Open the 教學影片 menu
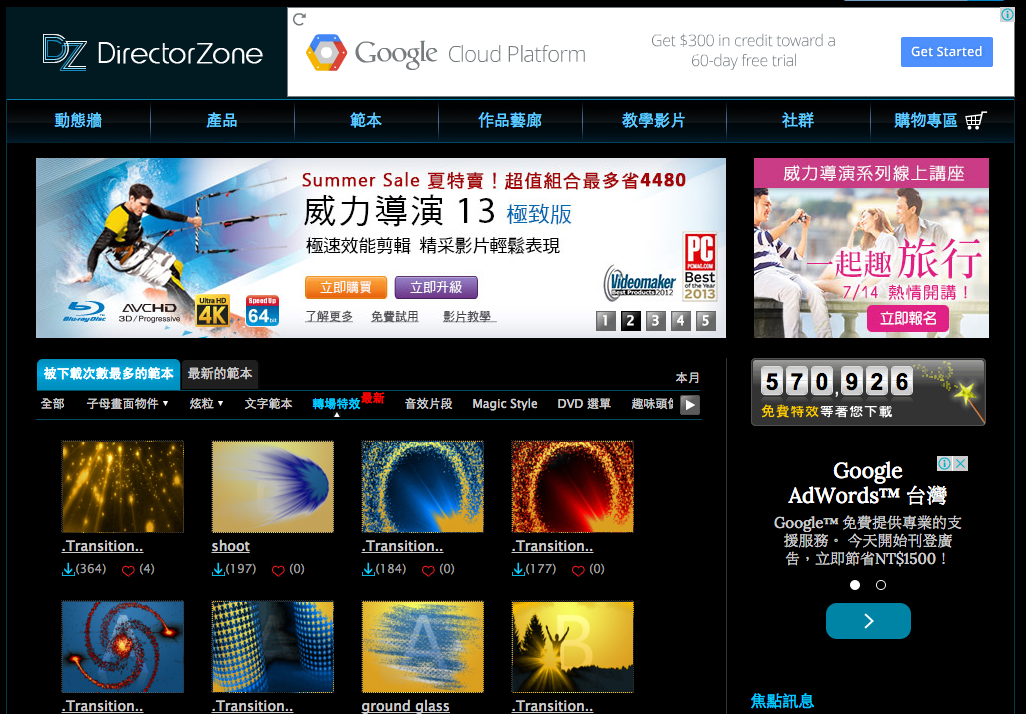 pyautogui.click(x=654, y=120)
